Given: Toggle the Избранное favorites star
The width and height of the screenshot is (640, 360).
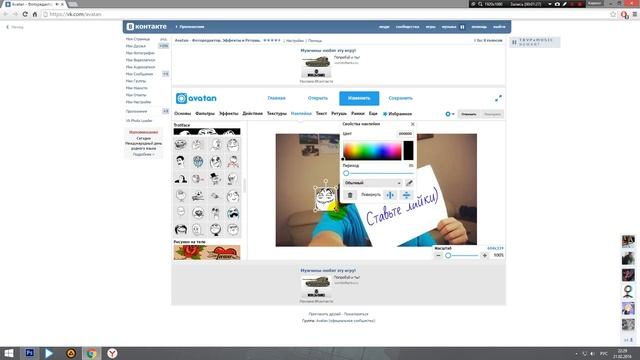Looking at the screenshot, I should [385, 114].
